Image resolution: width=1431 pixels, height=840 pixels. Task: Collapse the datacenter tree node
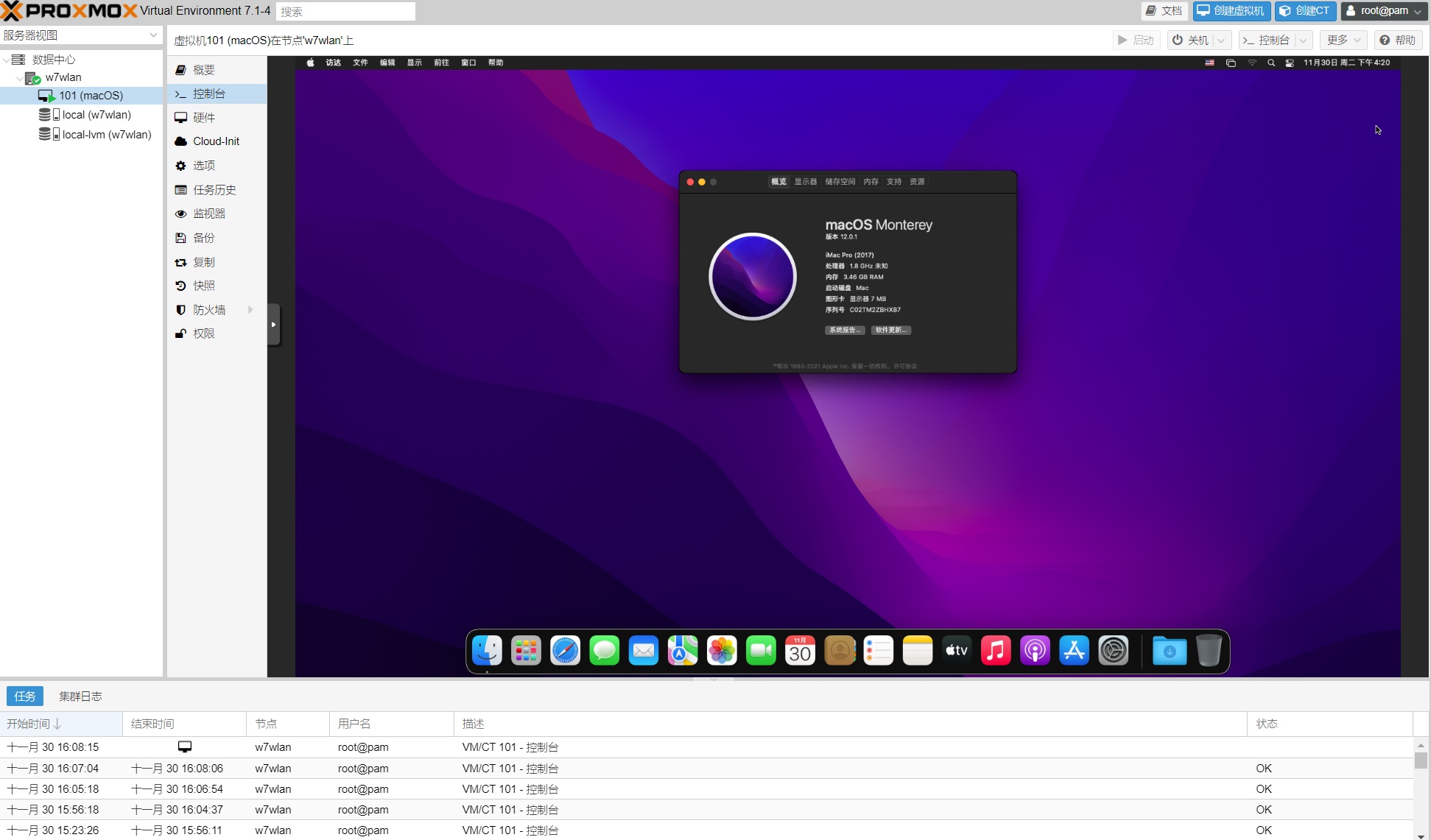point(7,60)
